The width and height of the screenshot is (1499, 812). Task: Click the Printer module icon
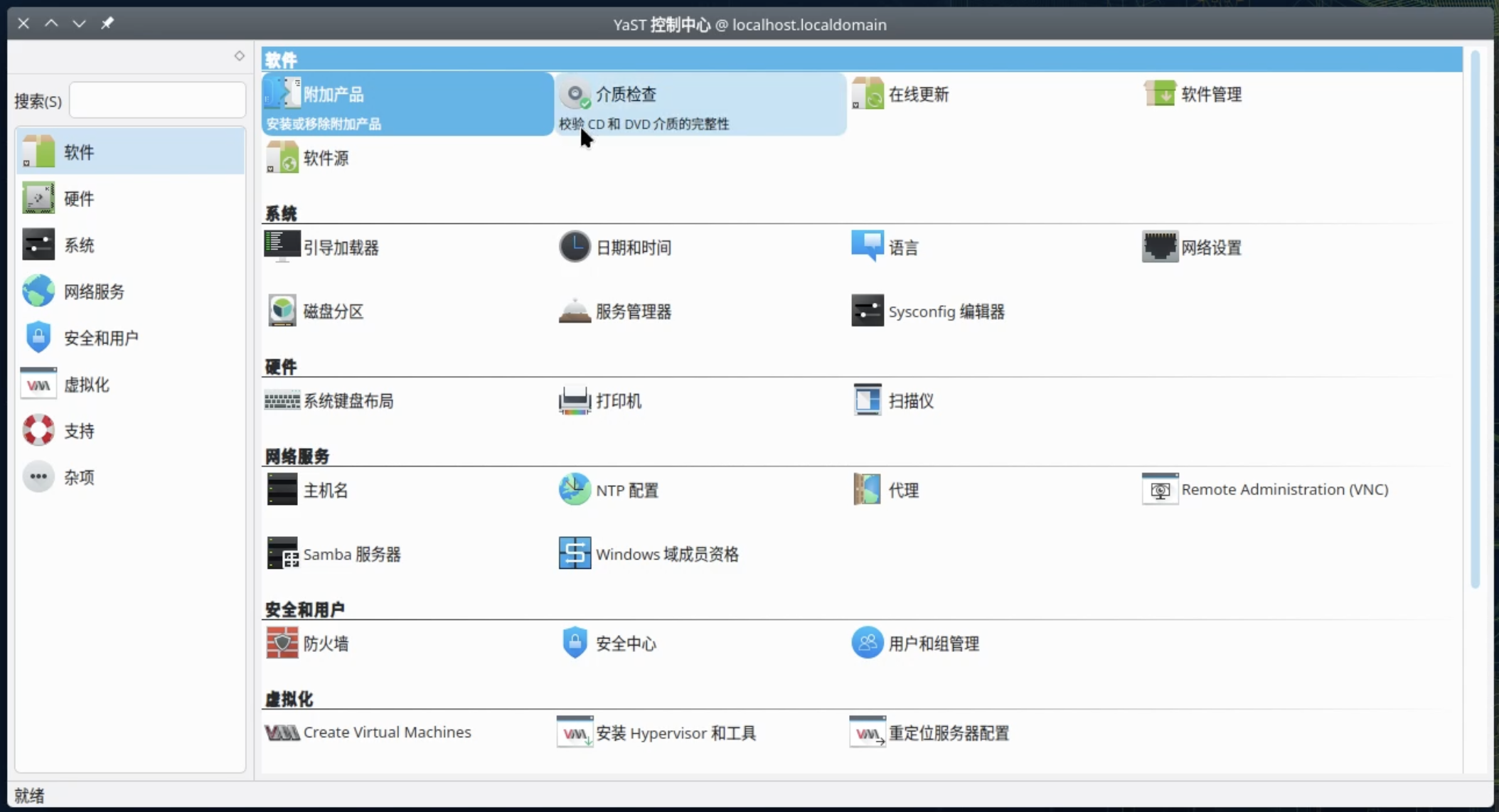(x=575, y=401)
